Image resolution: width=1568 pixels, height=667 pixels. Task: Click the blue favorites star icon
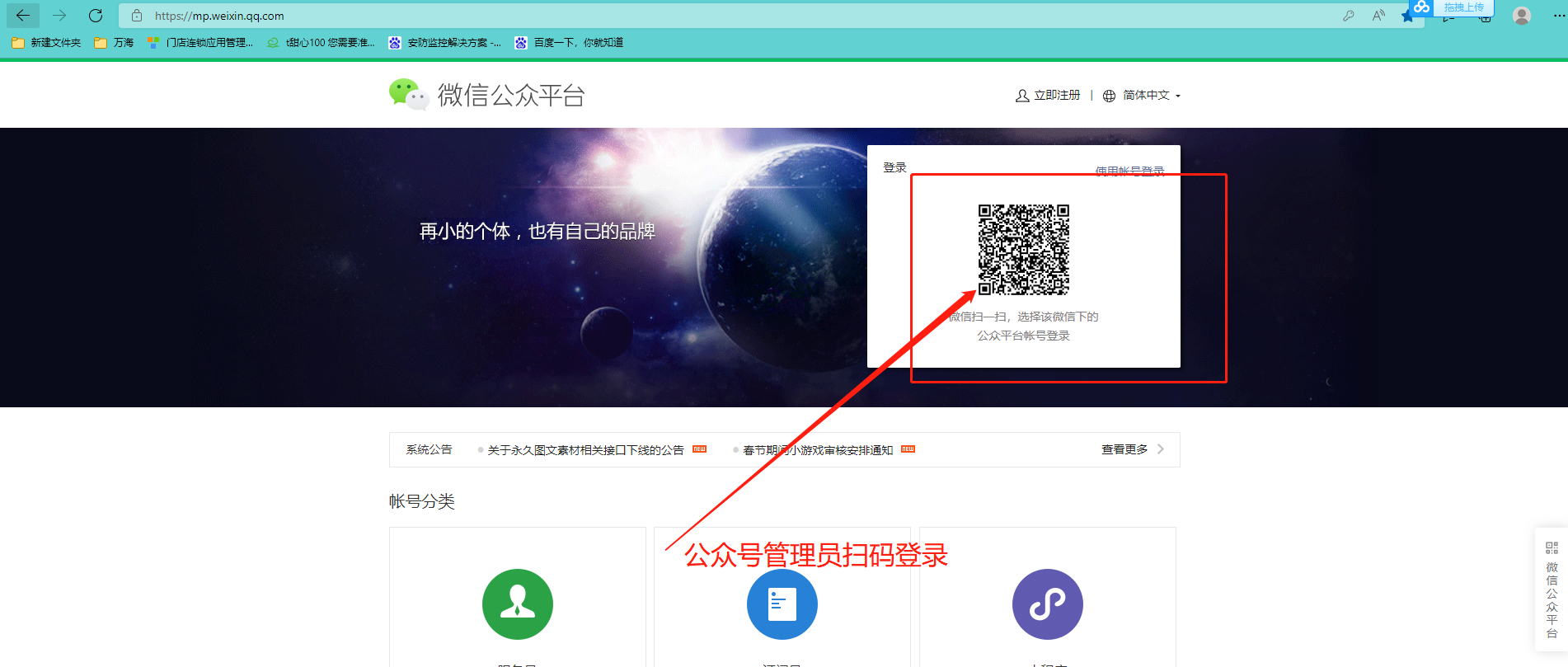(1407, 16)
